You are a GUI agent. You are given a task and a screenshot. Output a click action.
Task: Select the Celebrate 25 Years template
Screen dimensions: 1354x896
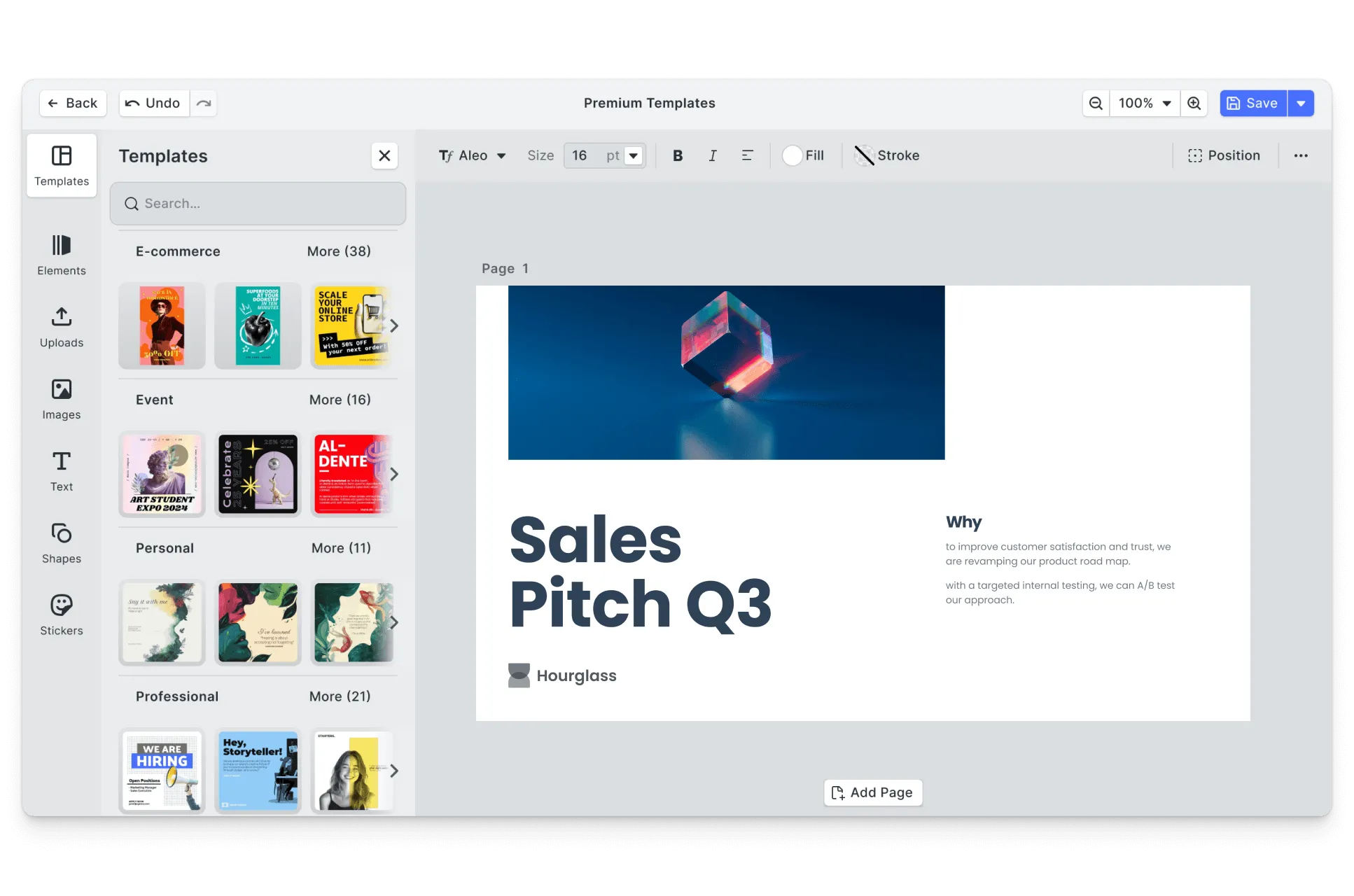(x=258, y=474)
